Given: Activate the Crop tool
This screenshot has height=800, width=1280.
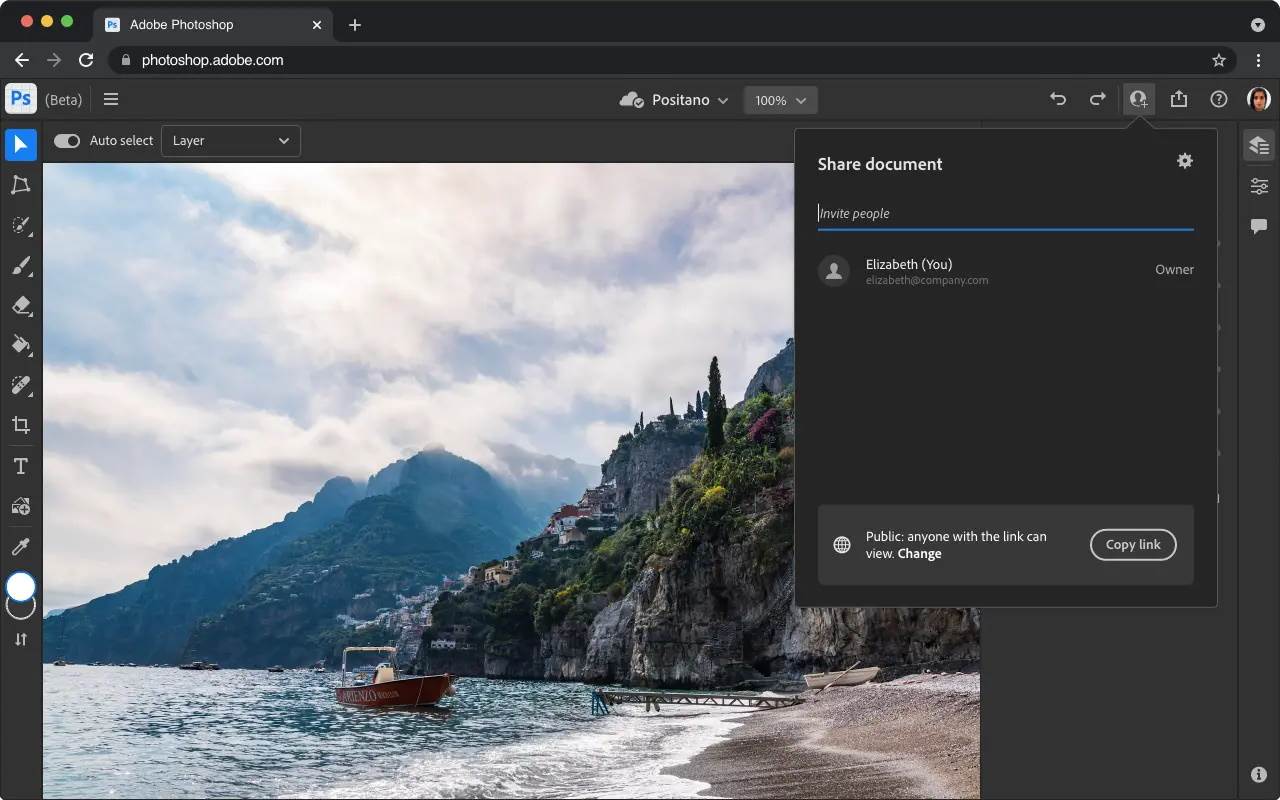Looking at the screenshot, I should [20, 425].
